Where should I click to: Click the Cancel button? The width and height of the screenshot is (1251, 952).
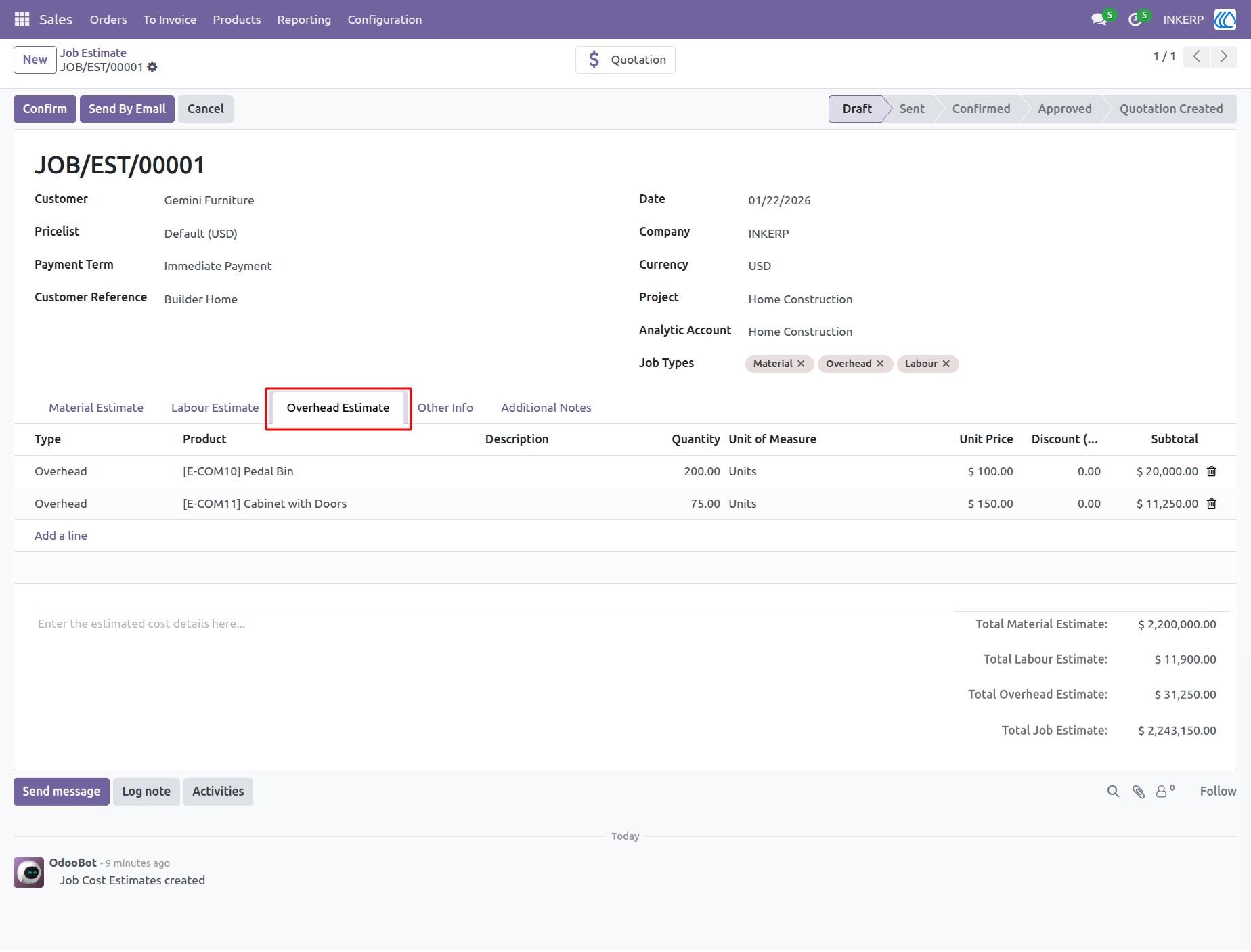pos(206,109)
